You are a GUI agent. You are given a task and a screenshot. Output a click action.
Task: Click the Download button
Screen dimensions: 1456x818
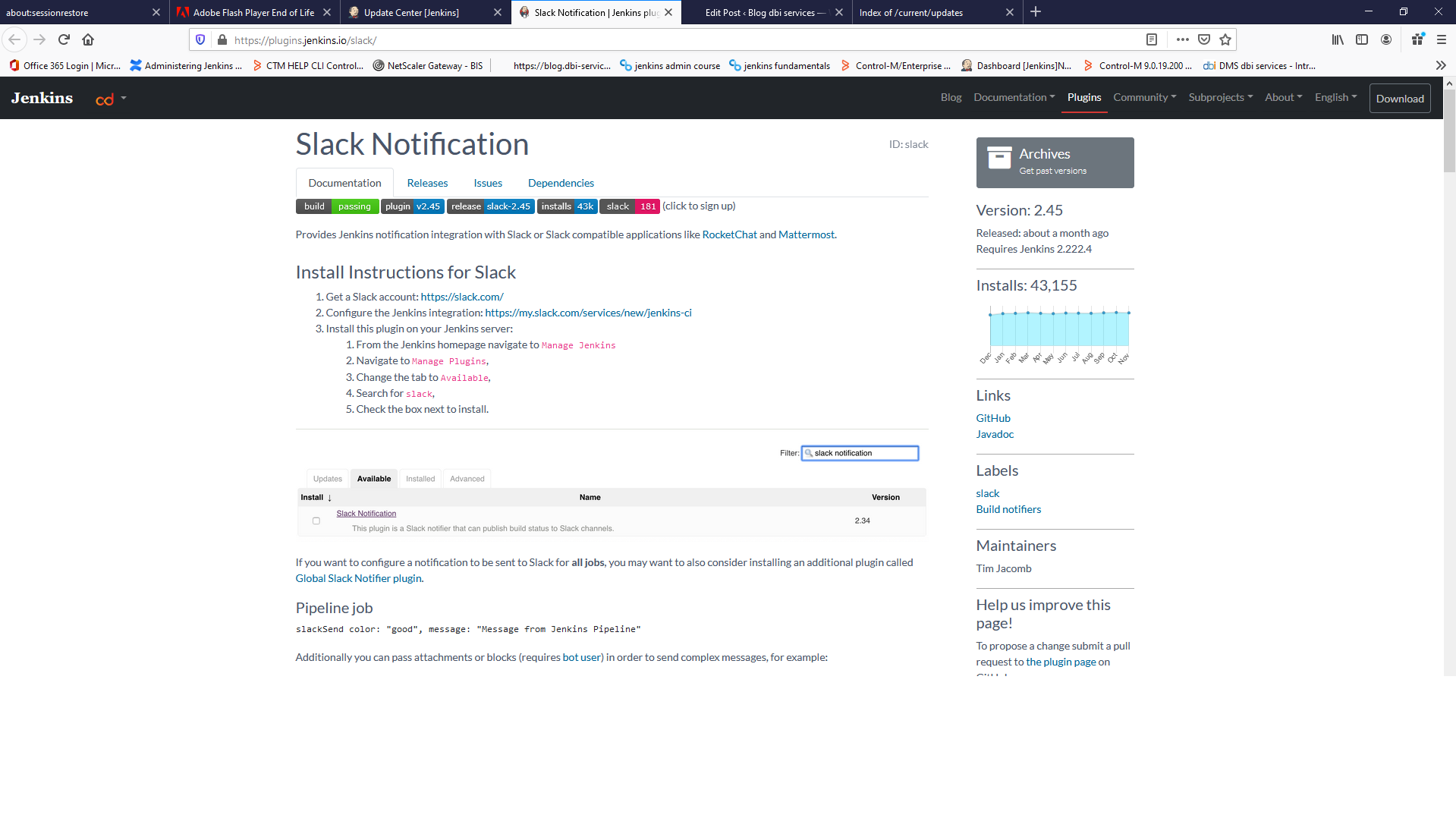1399,99
